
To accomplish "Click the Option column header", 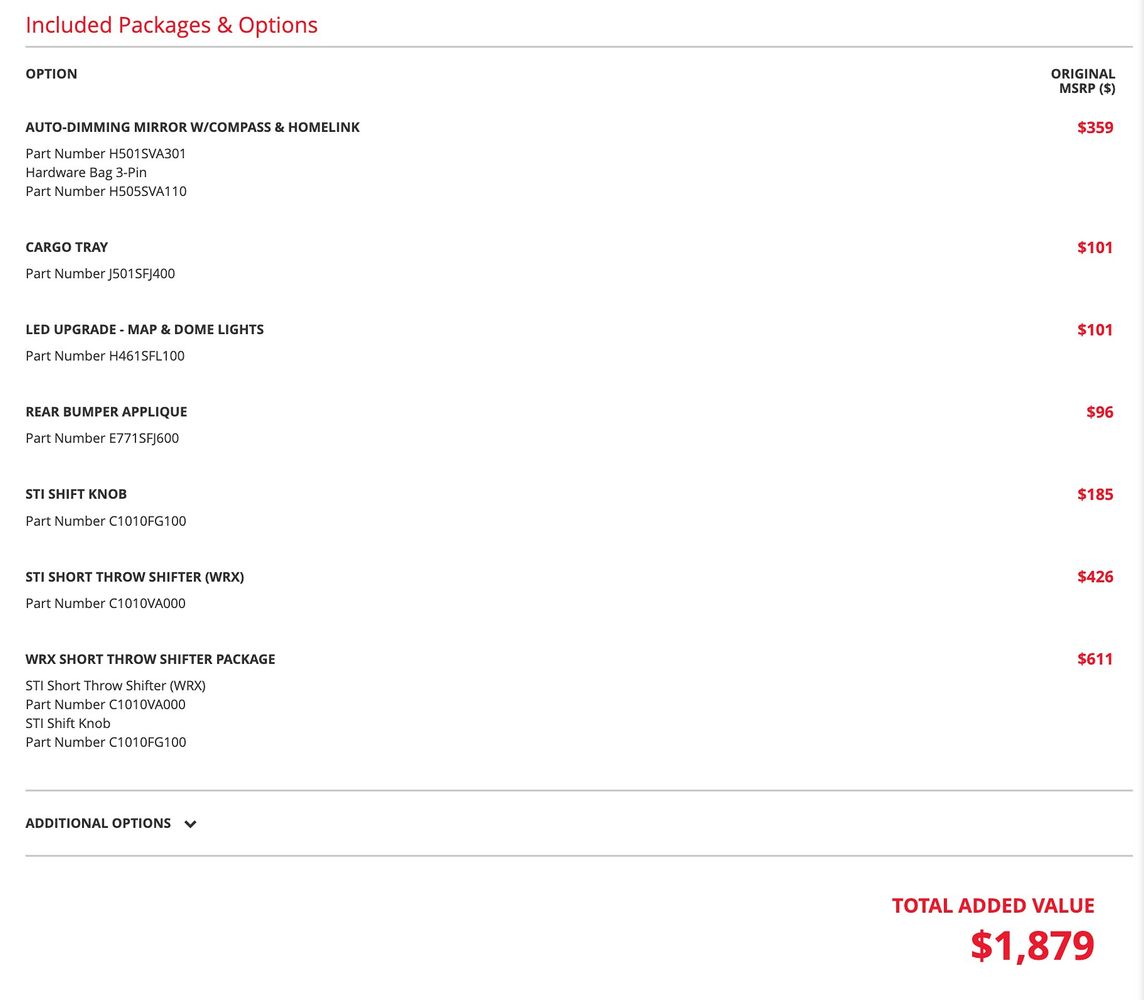I will click(x=51, y=74).
